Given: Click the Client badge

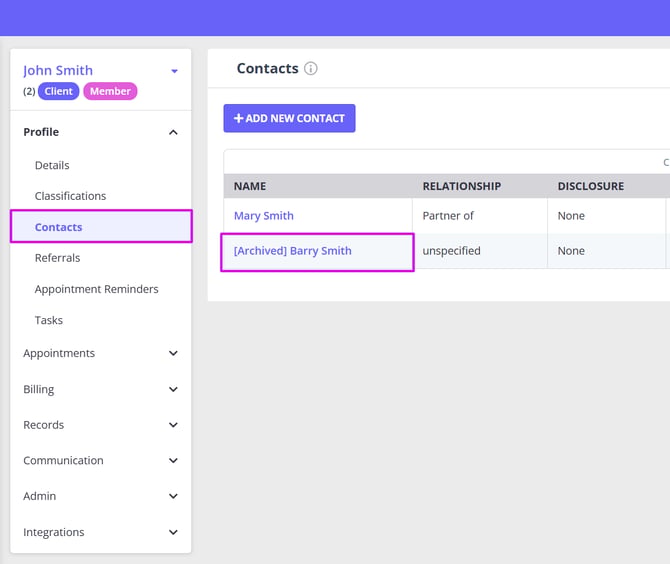Looking at the screenshot, I should click(x=59, y=91).
